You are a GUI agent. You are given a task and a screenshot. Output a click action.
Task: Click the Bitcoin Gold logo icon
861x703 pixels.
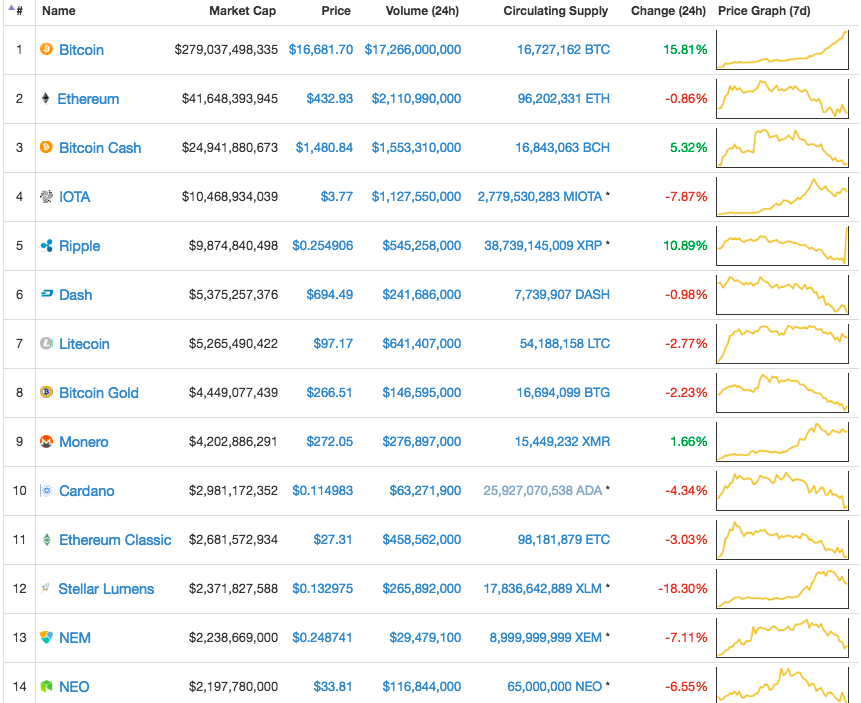tap(46, 392)
